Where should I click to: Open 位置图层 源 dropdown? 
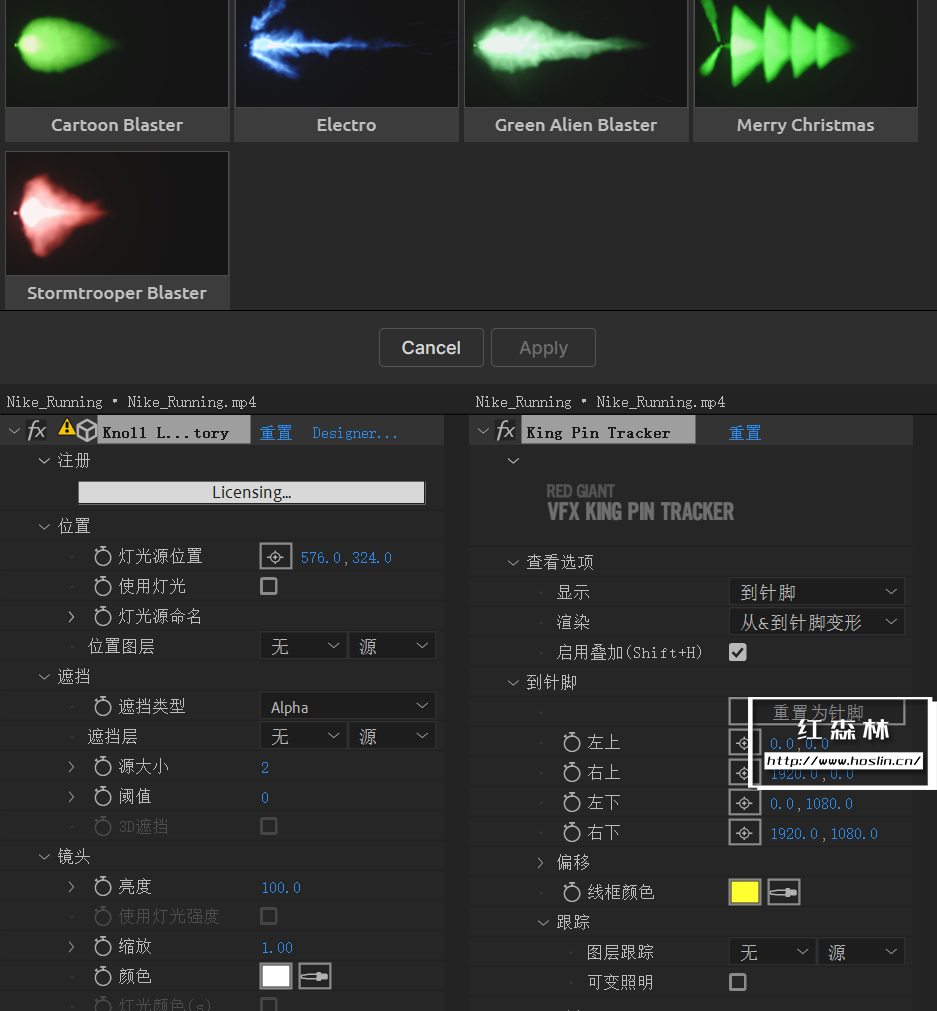tap(392, 646)
